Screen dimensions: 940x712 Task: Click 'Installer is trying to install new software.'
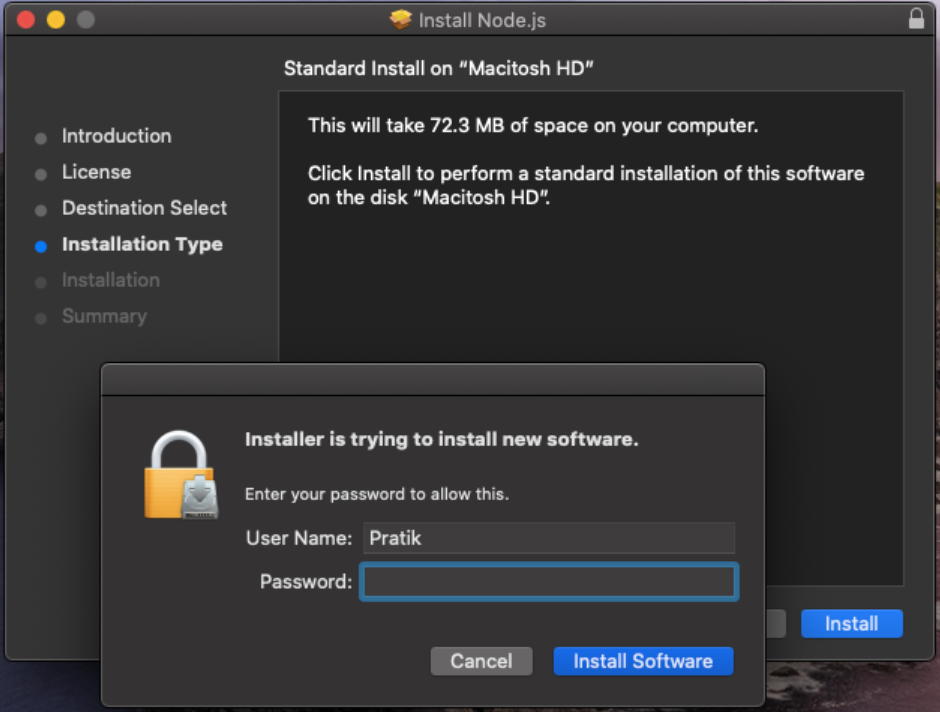tap(442, 439)
